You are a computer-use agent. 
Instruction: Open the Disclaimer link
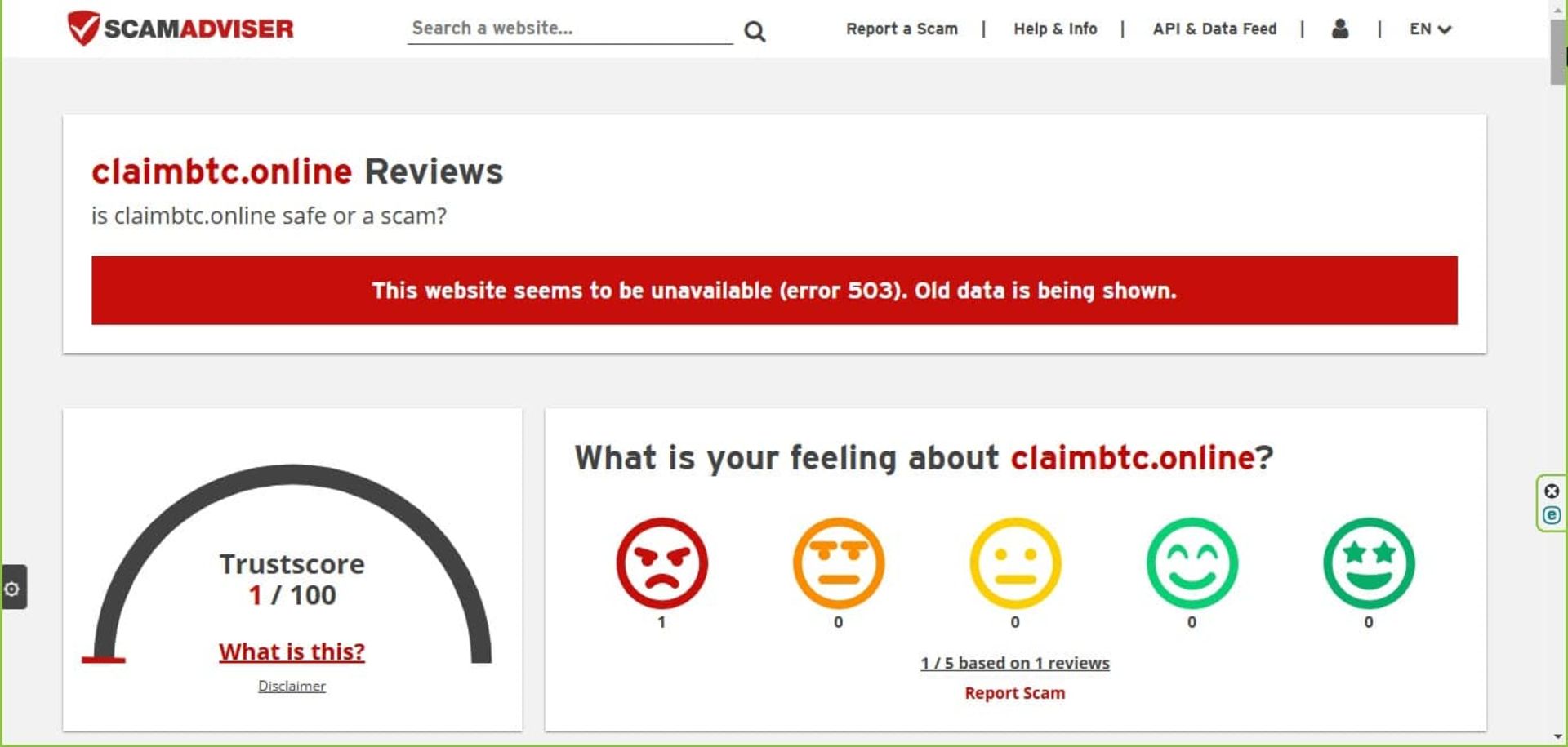click(292, 686)
